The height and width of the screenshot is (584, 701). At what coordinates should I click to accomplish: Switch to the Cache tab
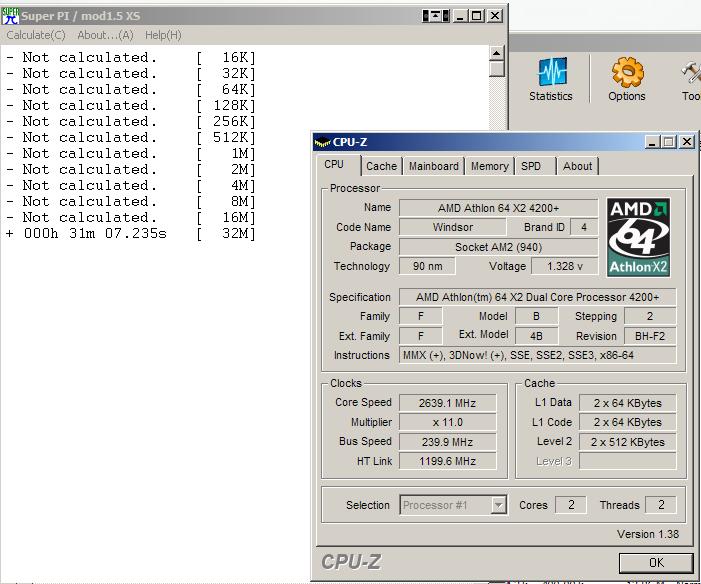381,166
